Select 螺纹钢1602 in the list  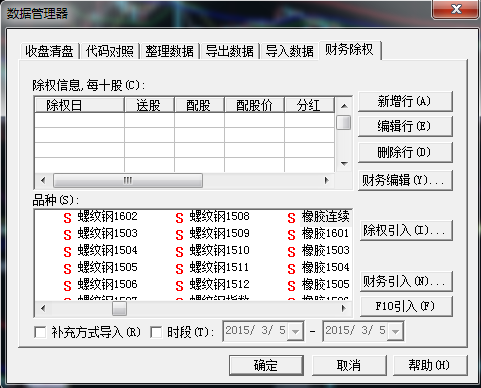click(x=107, y=216)
